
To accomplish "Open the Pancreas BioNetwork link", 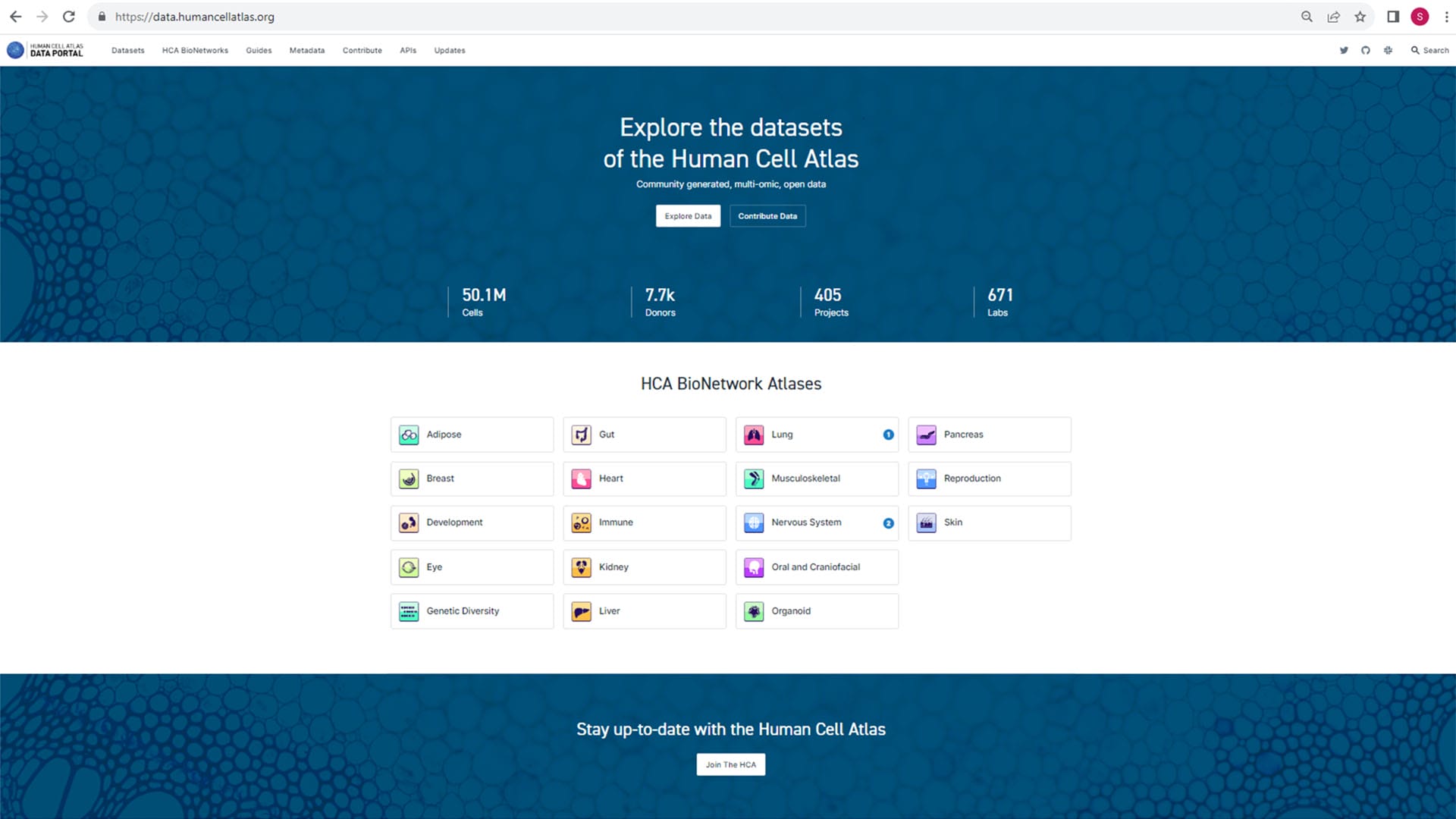I will 990,435.
